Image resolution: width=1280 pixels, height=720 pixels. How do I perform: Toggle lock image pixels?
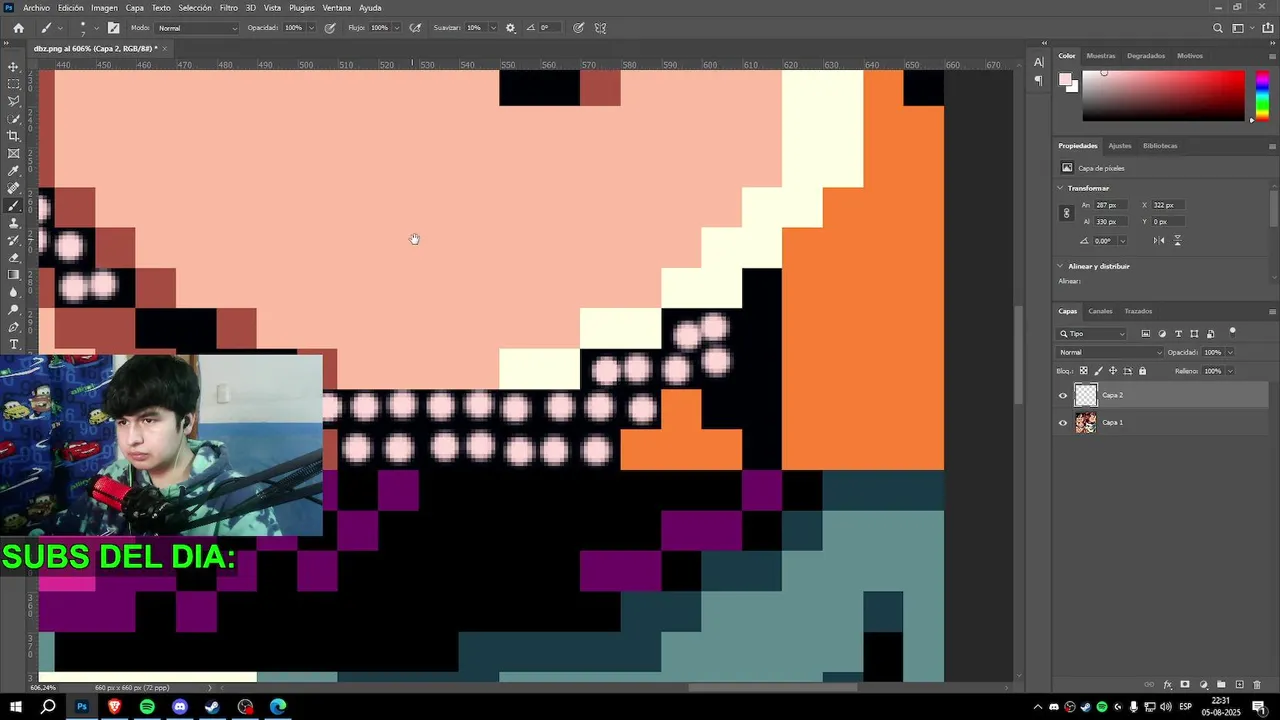[1098, 371]
